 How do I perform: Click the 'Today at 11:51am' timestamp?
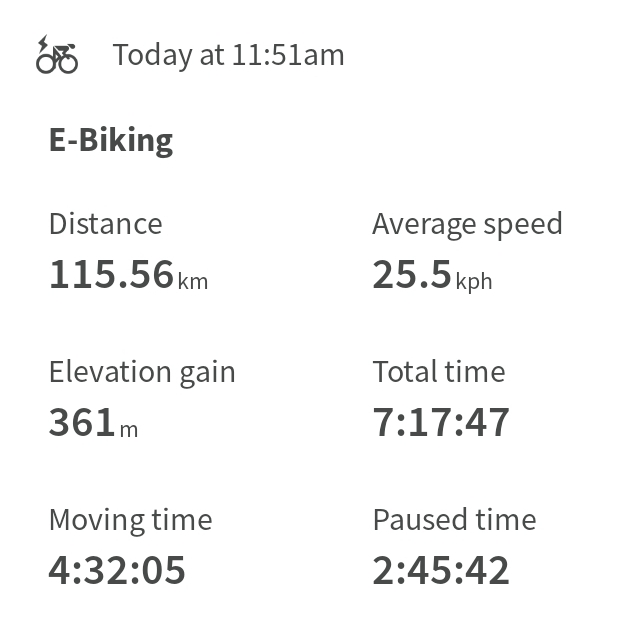[228, 55]
